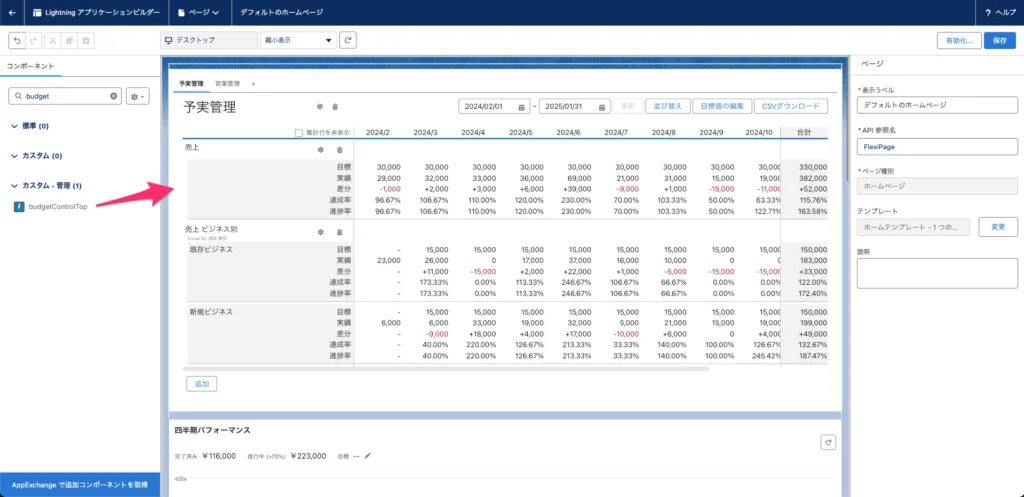Open the 縮小表示 zoom dropdown
1024x497 pixels.
tap(297, 41)
